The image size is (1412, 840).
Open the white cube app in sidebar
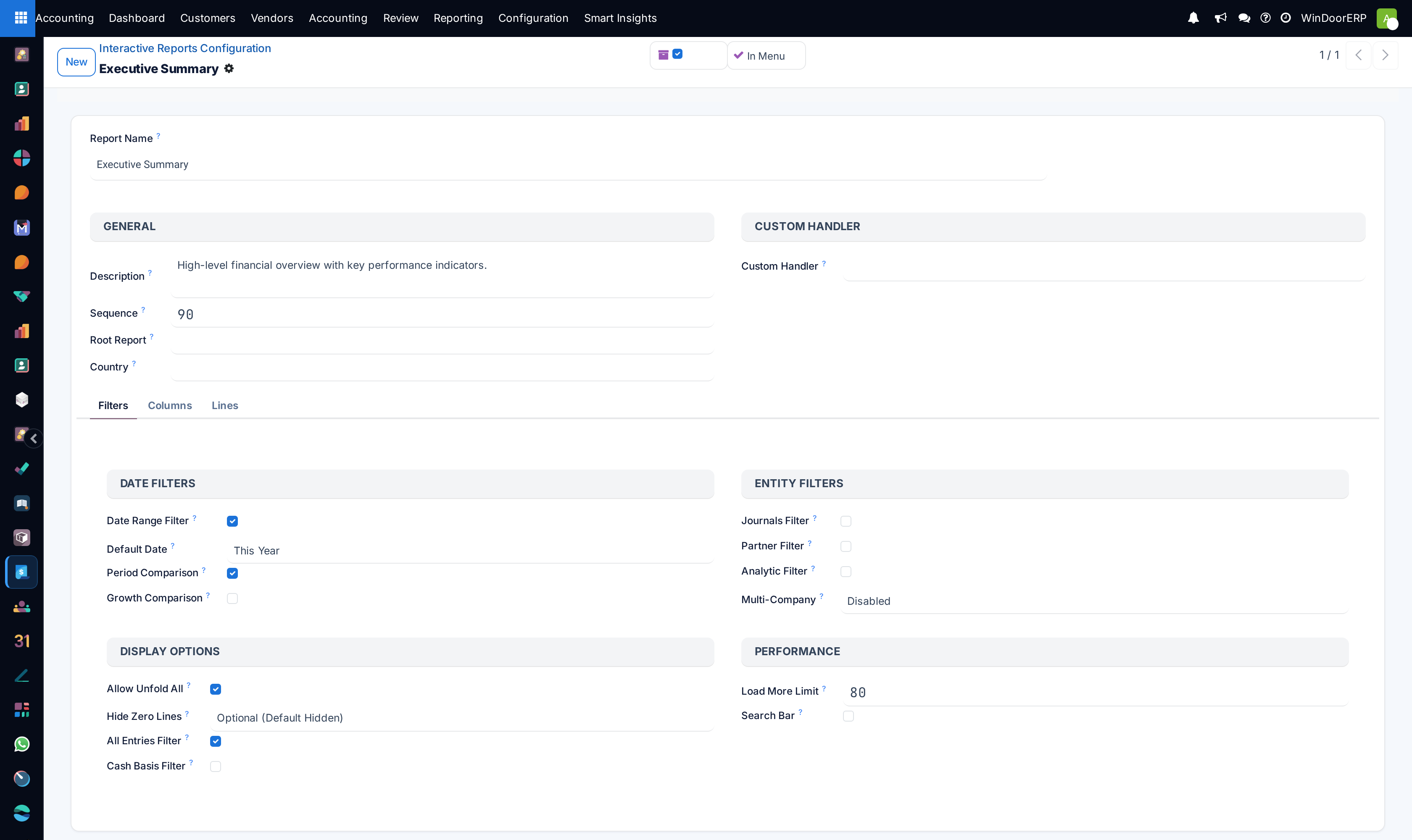click(21, 399)
